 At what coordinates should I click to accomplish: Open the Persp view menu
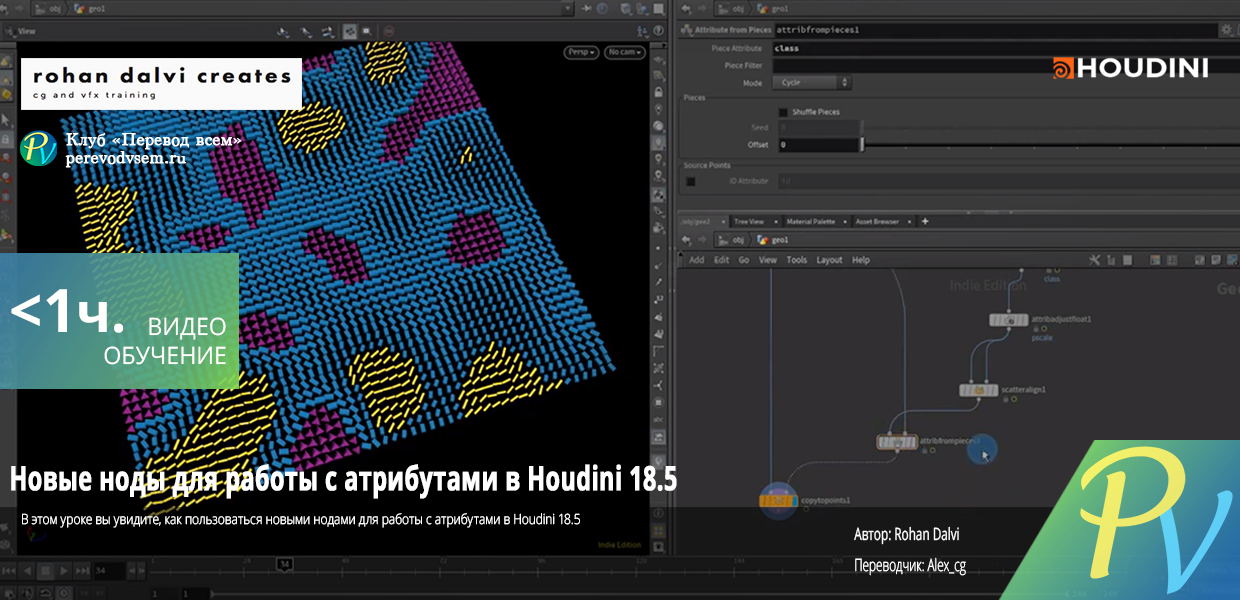580,51
